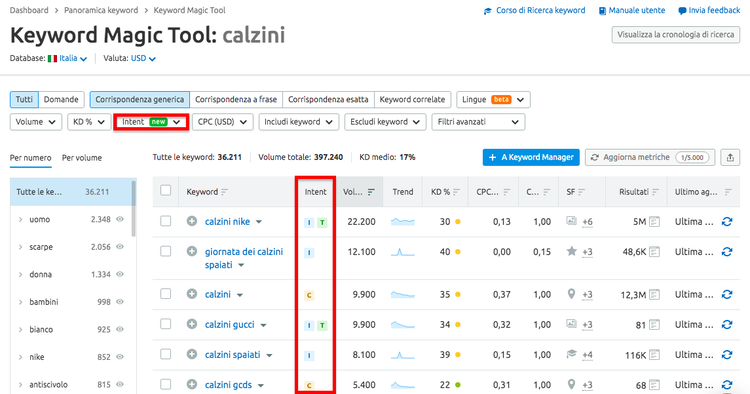Click the keyword groups sidebar scrollbar
Image resolution: width=750 pixels, height=394 pixels.
tap(133, 208)
